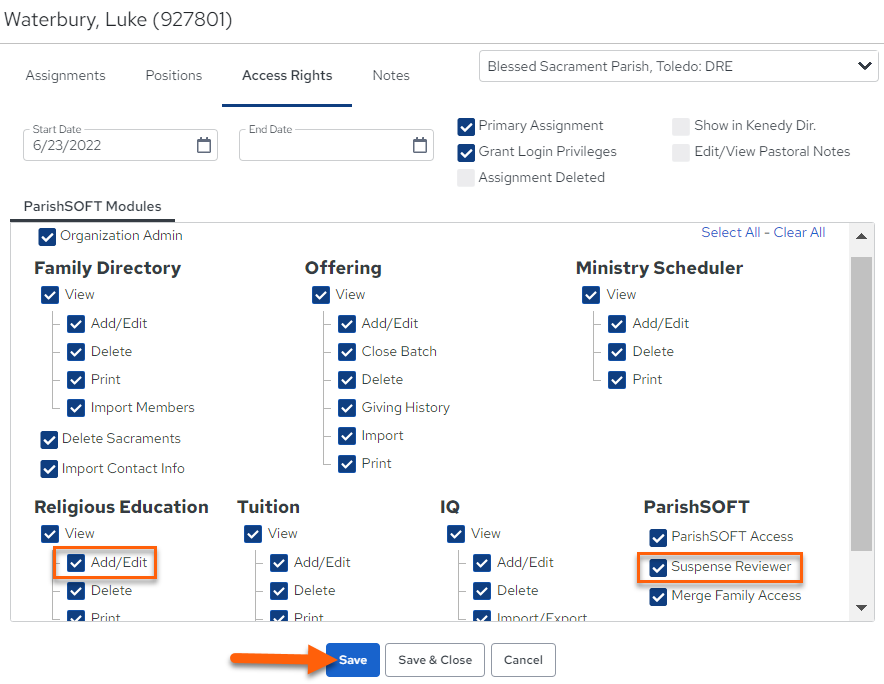Image resolution: width=884 pixels, height=684 pixels.
Task: Toggle Religious Education View checkbox
Action: [x=50, y=534]
